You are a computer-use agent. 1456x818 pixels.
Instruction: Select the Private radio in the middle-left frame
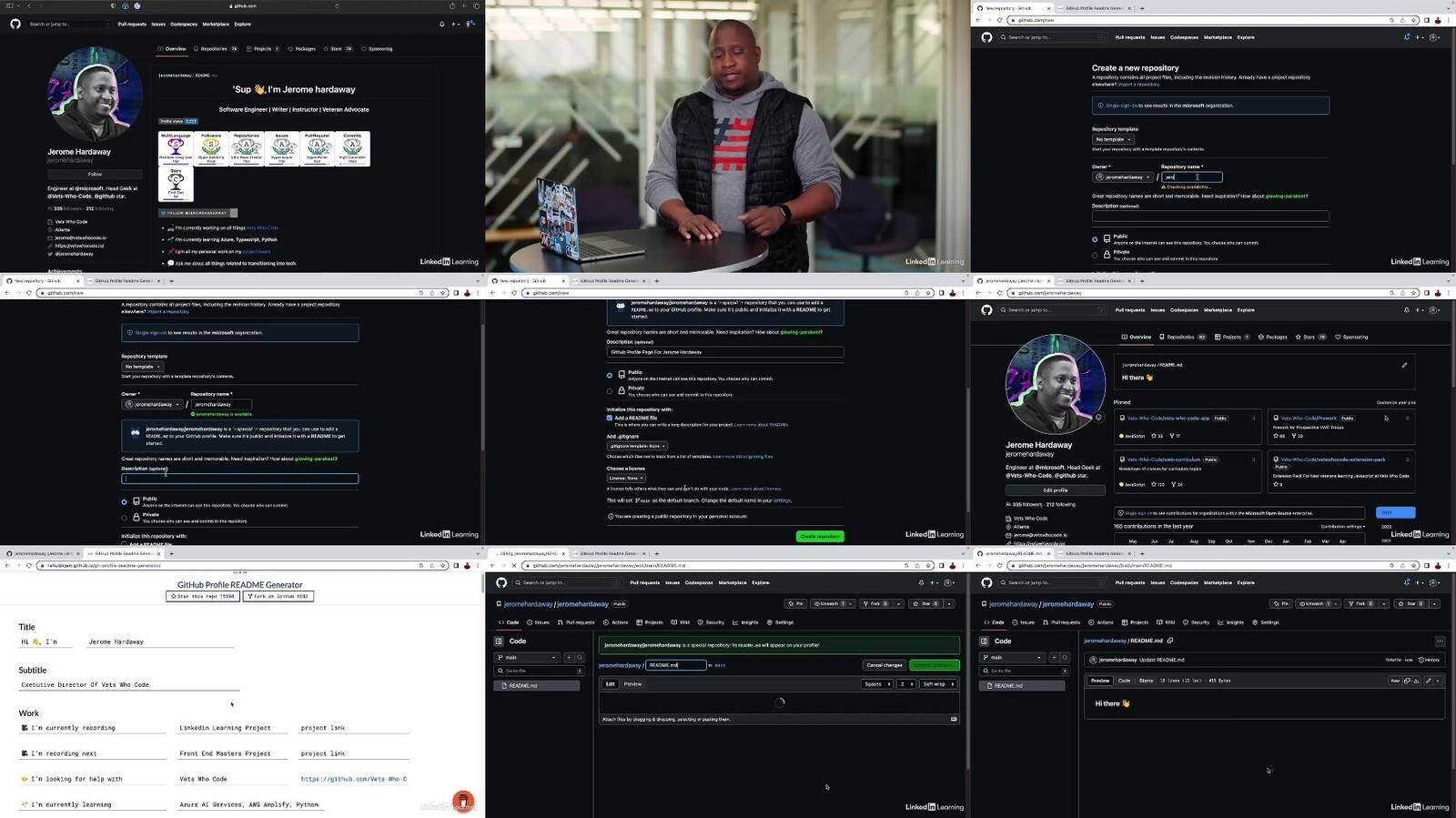point(125,518)
